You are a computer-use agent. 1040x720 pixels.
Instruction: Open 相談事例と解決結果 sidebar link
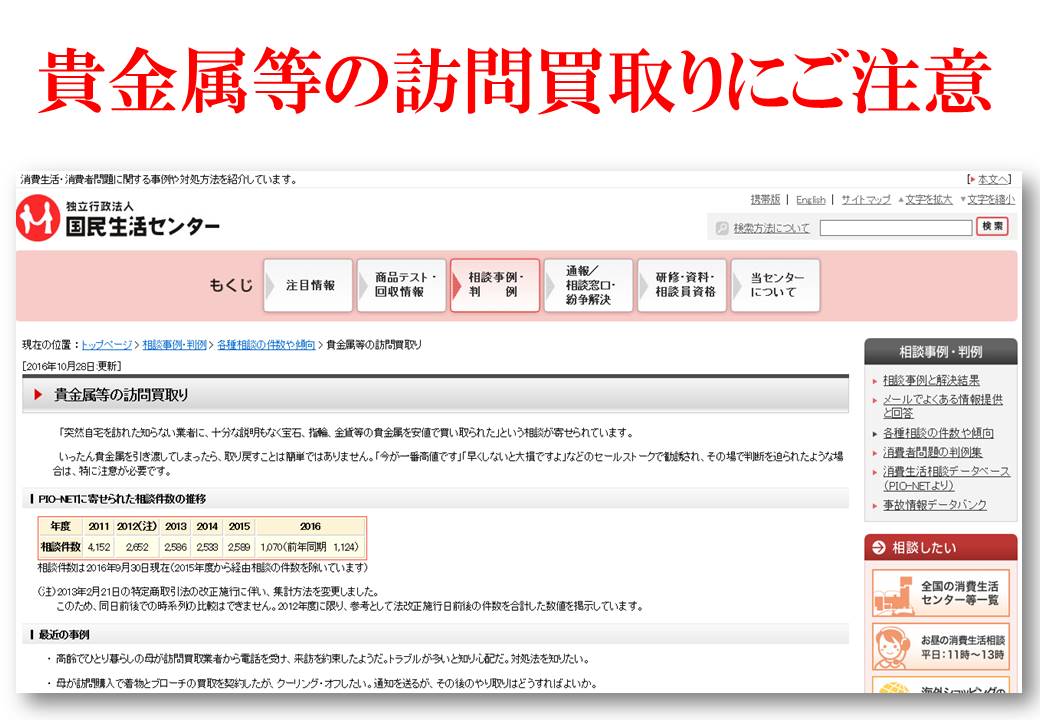(931, 380)
